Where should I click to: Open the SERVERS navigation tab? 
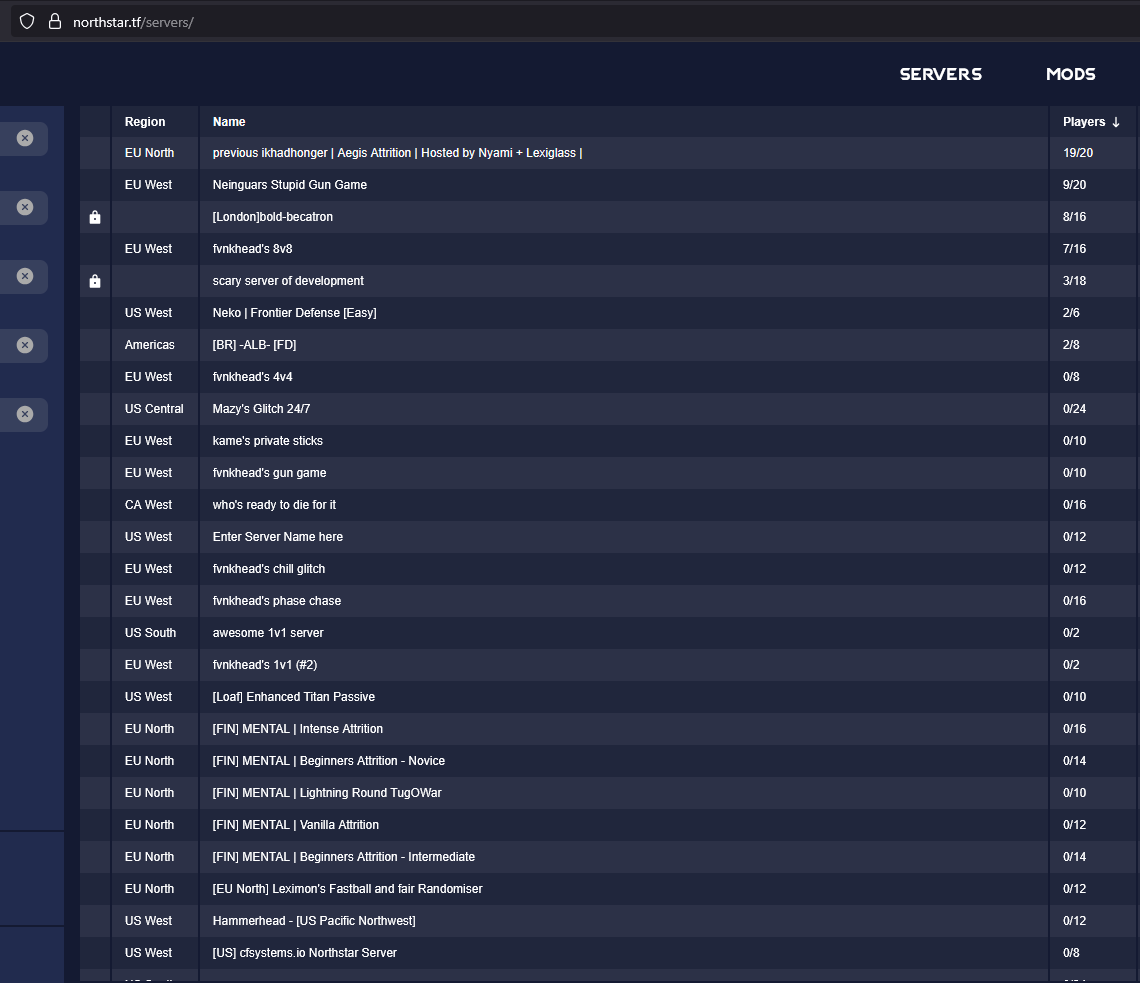(941, 74)
